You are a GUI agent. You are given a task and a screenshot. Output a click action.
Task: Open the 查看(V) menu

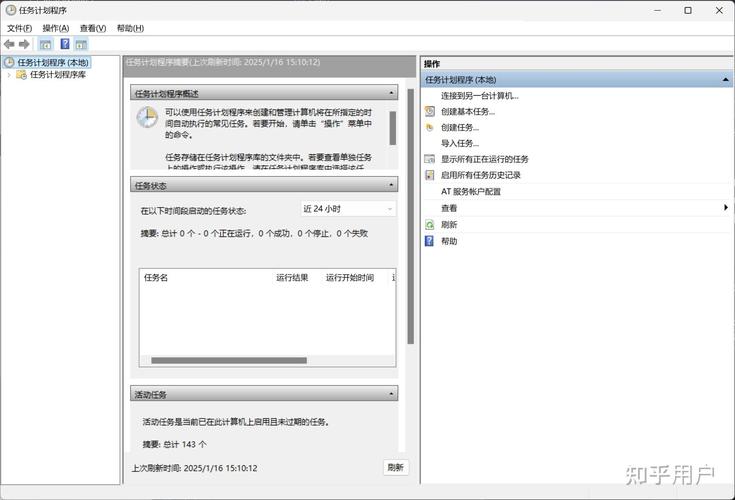pyautogui.click(x=93, y=29)
